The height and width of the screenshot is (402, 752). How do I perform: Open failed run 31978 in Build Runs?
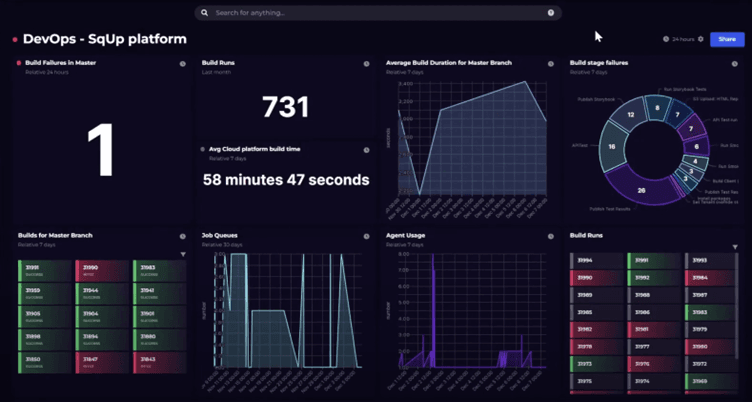click(x=597, y=347)
